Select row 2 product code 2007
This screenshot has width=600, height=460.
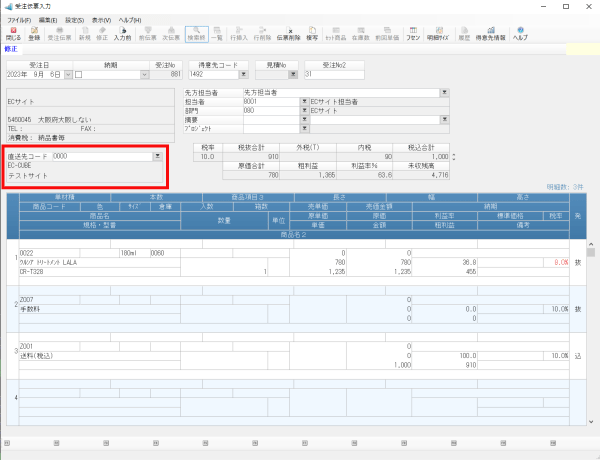pos(49,300)
